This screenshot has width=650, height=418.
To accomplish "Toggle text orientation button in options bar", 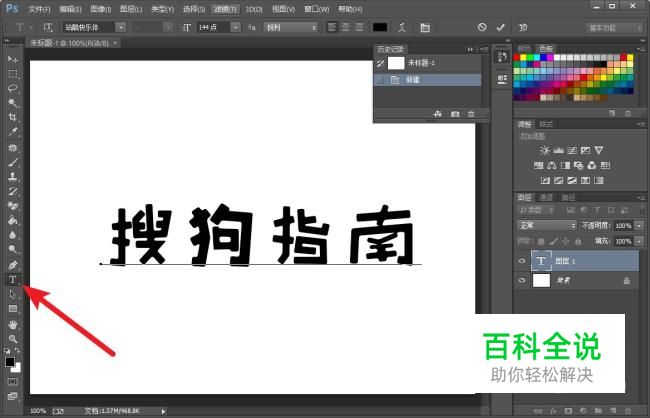I will tap(48, 27).
